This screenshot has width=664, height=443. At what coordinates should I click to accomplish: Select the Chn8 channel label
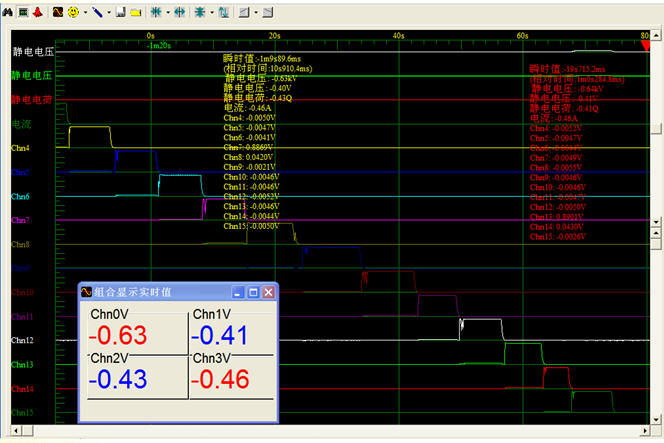coord(20,244)
